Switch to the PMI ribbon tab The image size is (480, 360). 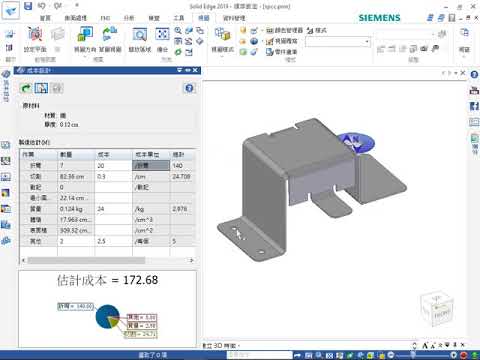pos(105,18)
